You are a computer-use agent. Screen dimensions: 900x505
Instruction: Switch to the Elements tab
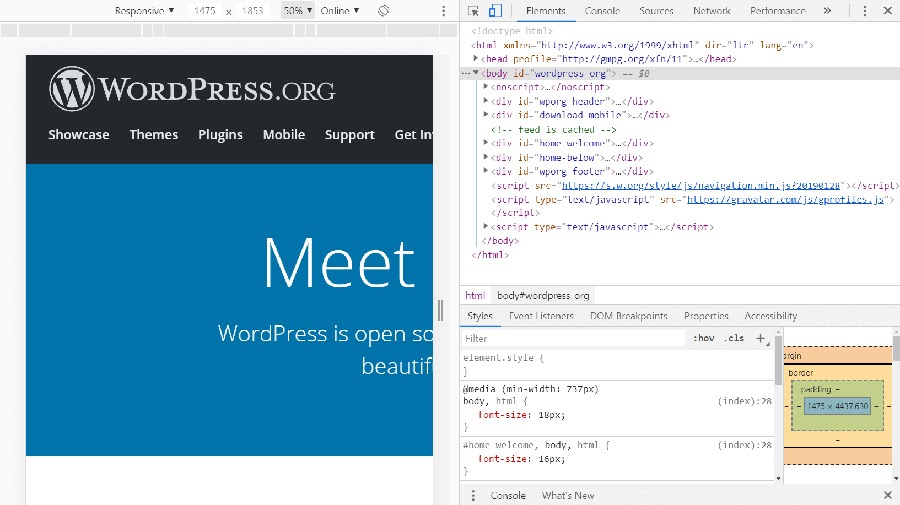pos(545,10)
